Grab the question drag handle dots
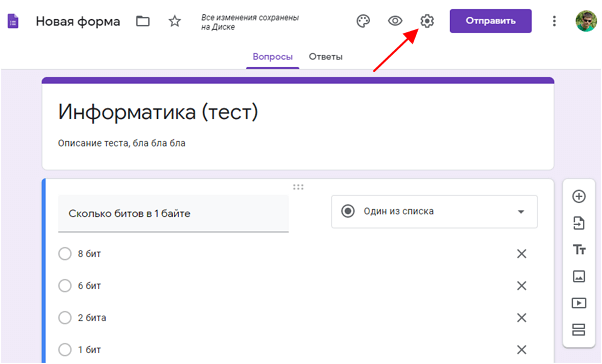 click(x=298, y=187)
